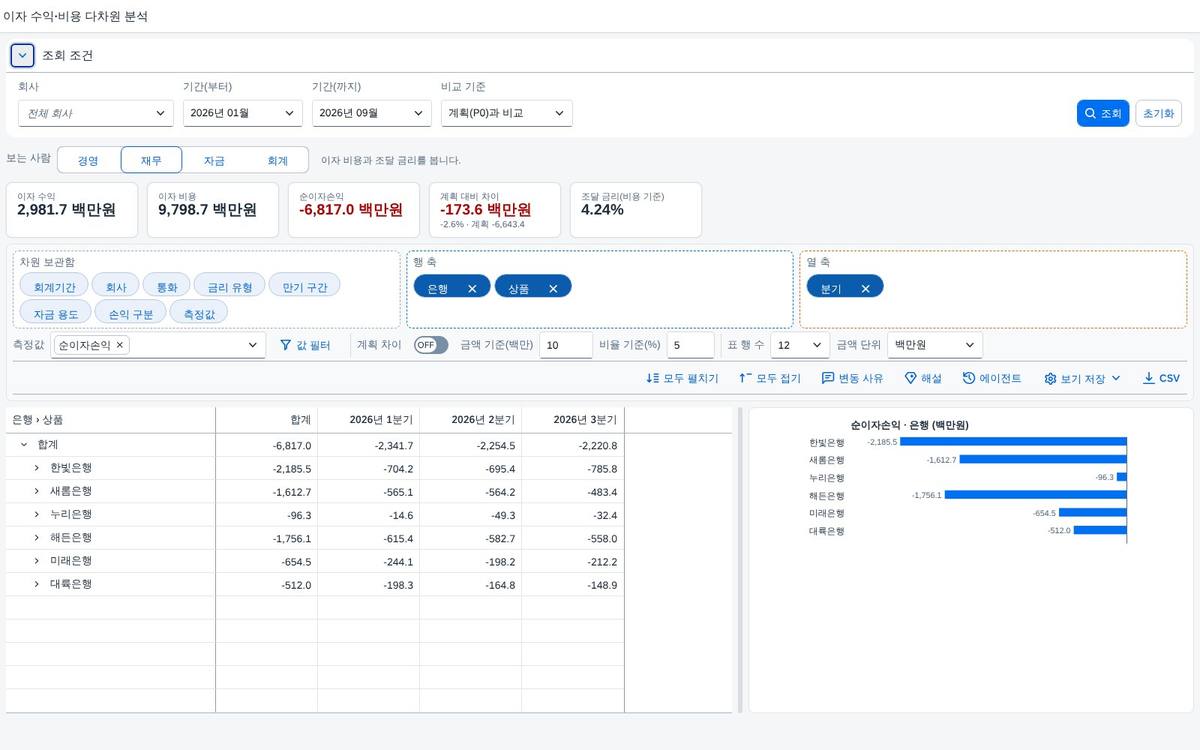The width and height of the screenshot is (1200, 750).
Task: Remove 분기 chip from column axis
Action: (x=866, y=288)
